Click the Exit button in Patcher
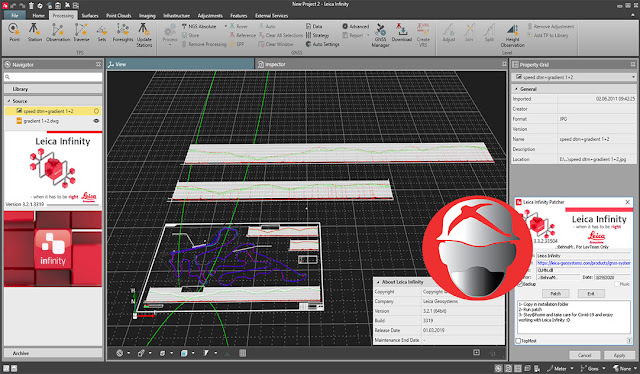640x374 pixels. 591,294
